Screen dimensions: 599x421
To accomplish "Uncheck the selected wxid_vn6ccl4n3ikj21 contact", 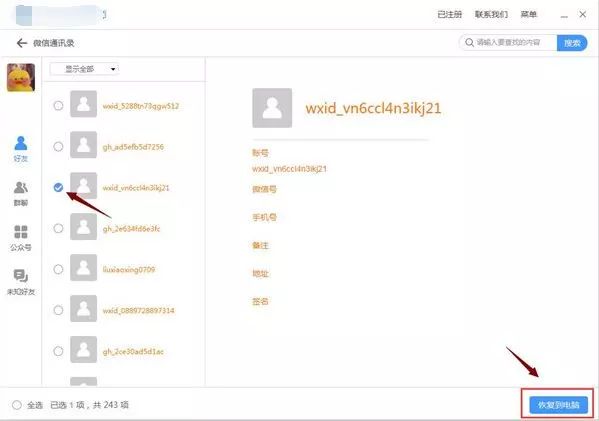I will pyautogui.click(x=58, y=187).
